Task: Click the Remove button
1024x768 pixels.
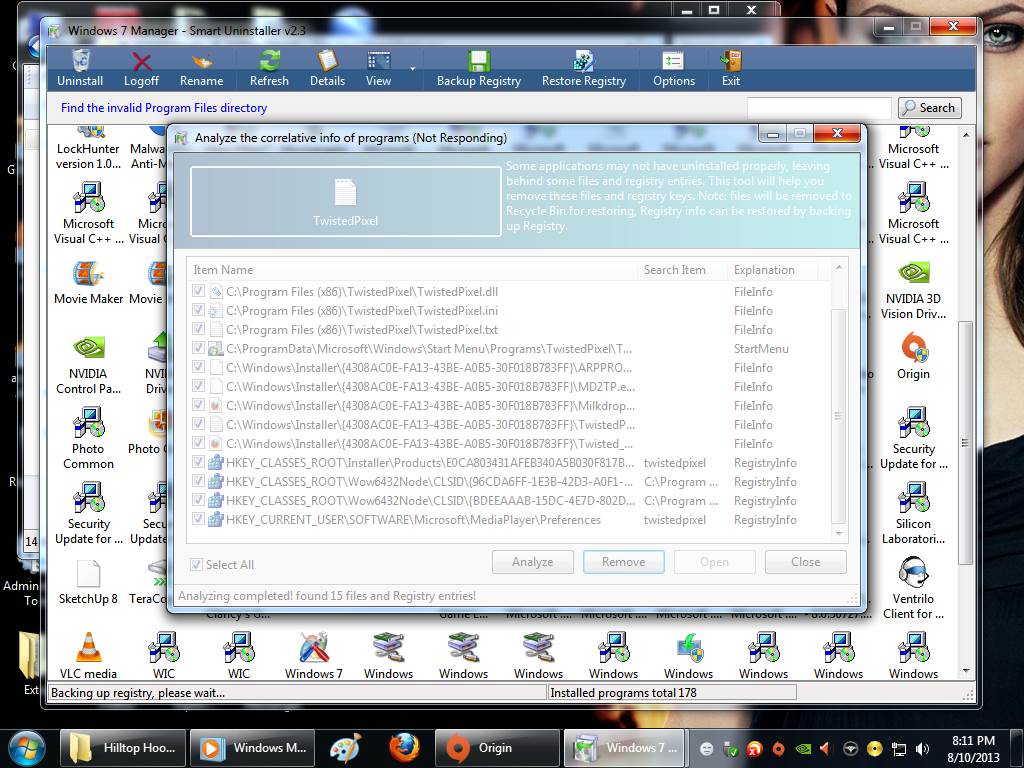Action: (x=623, y=562)
